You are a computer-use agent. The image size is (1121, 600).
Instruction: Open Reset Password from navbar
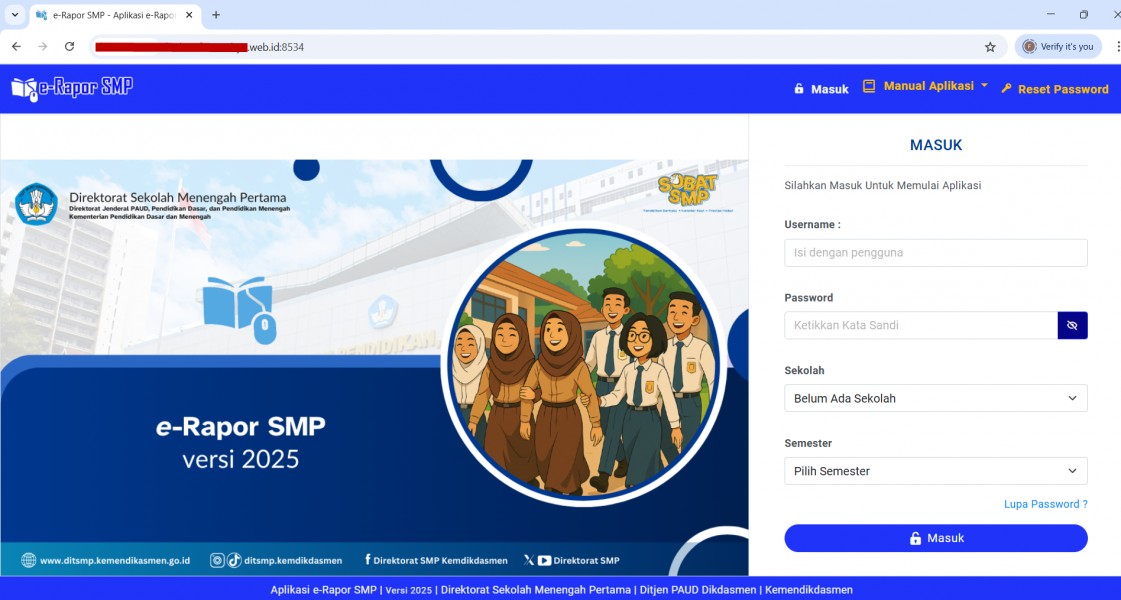(1055, 89)
